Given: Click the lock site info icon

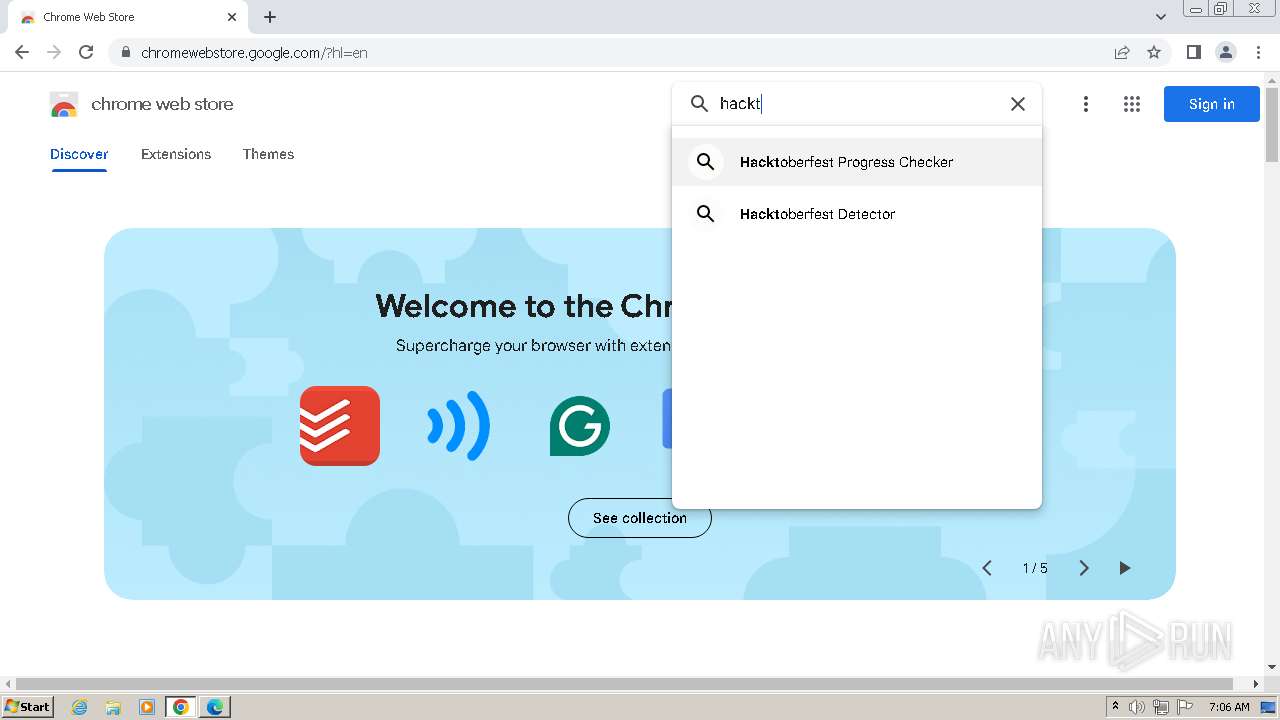Looking at the screenshot, I should tap(125, 53).
